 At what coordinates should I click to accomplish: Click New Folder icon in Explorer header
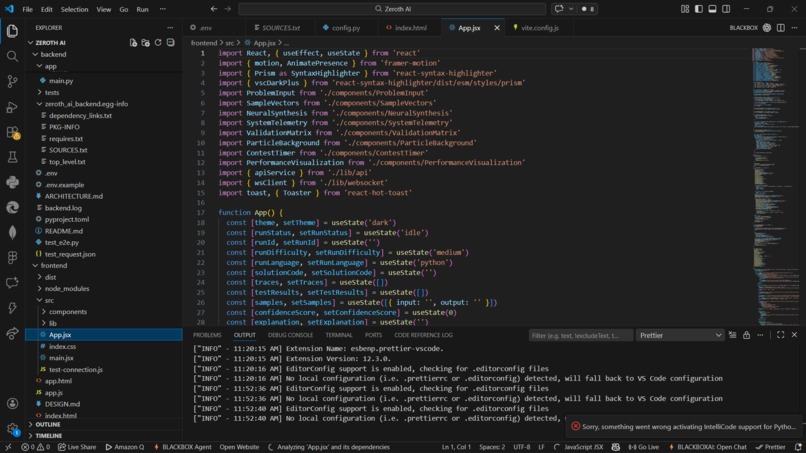[145, 43]
